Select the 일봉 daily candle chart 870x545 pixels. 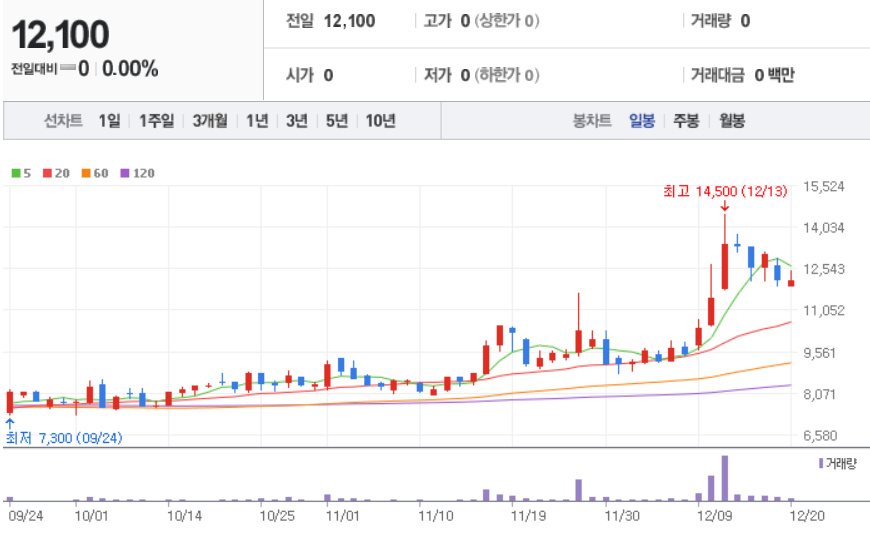(642, 120)
